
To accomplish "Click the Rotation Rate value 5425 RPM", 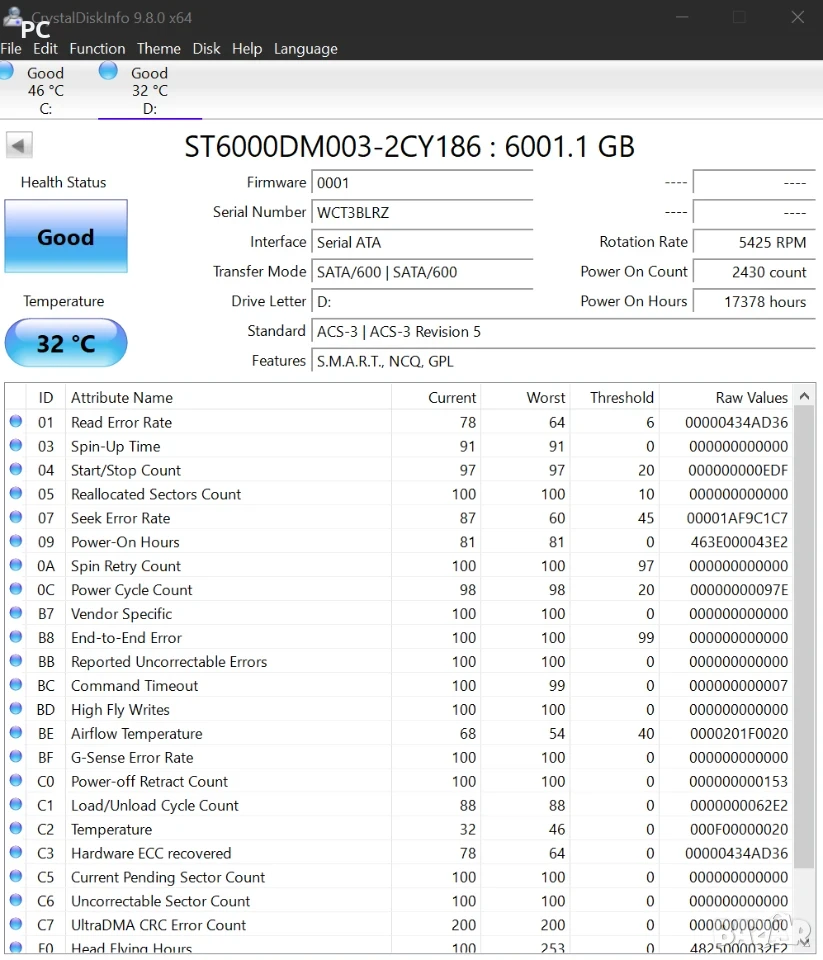I will point(754,242).
